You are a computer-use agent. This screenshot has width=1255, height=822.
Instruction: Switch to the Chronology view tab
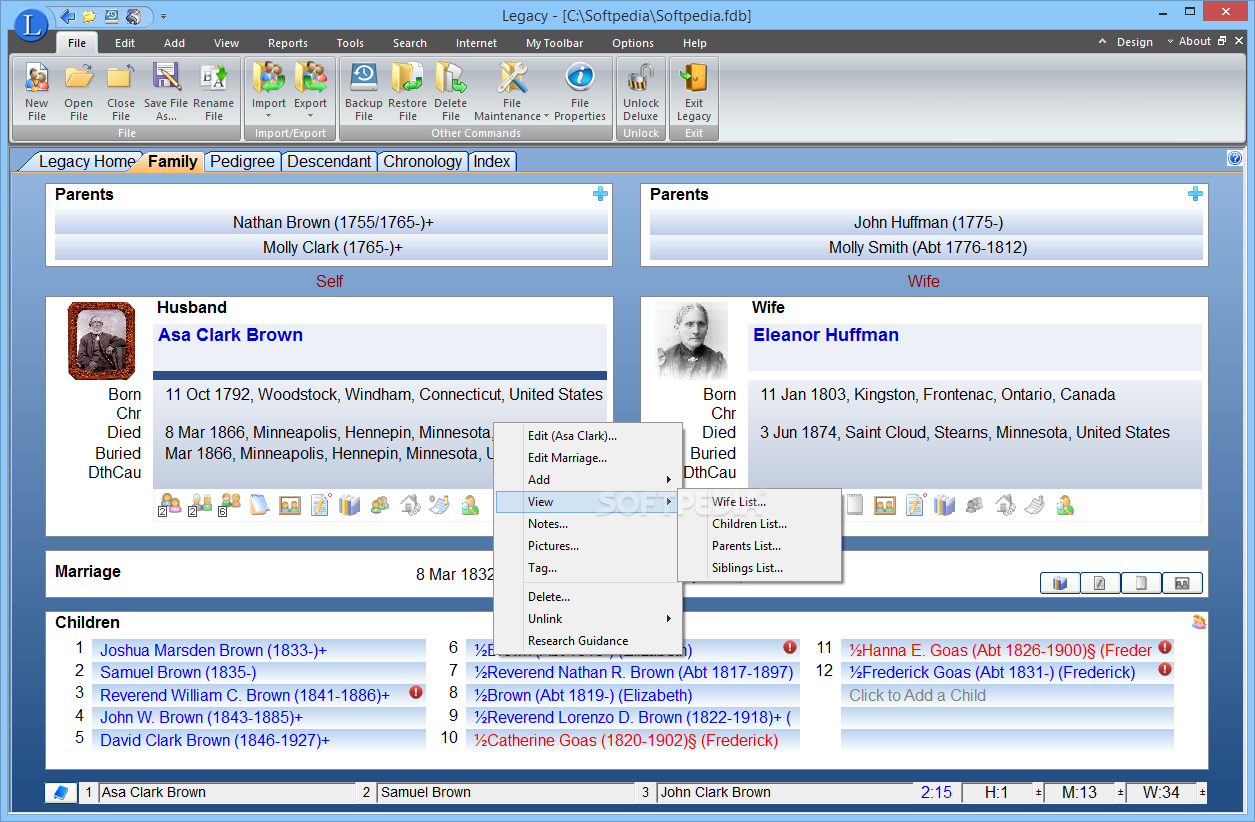[422, 161]
